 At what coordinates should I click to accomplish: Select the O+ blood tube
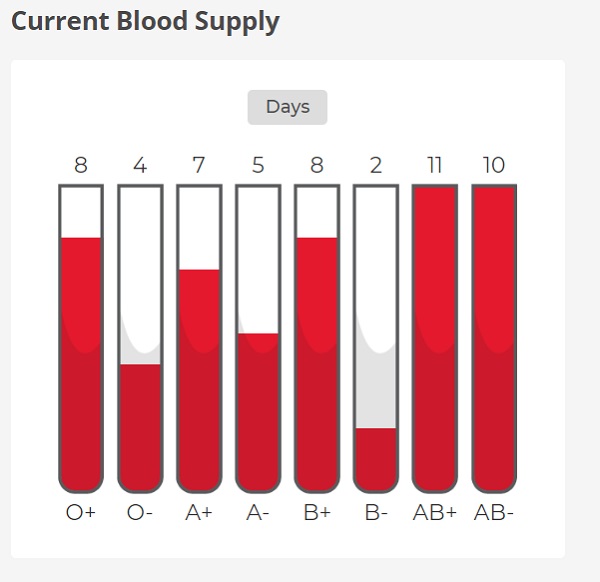click(81, 340)
